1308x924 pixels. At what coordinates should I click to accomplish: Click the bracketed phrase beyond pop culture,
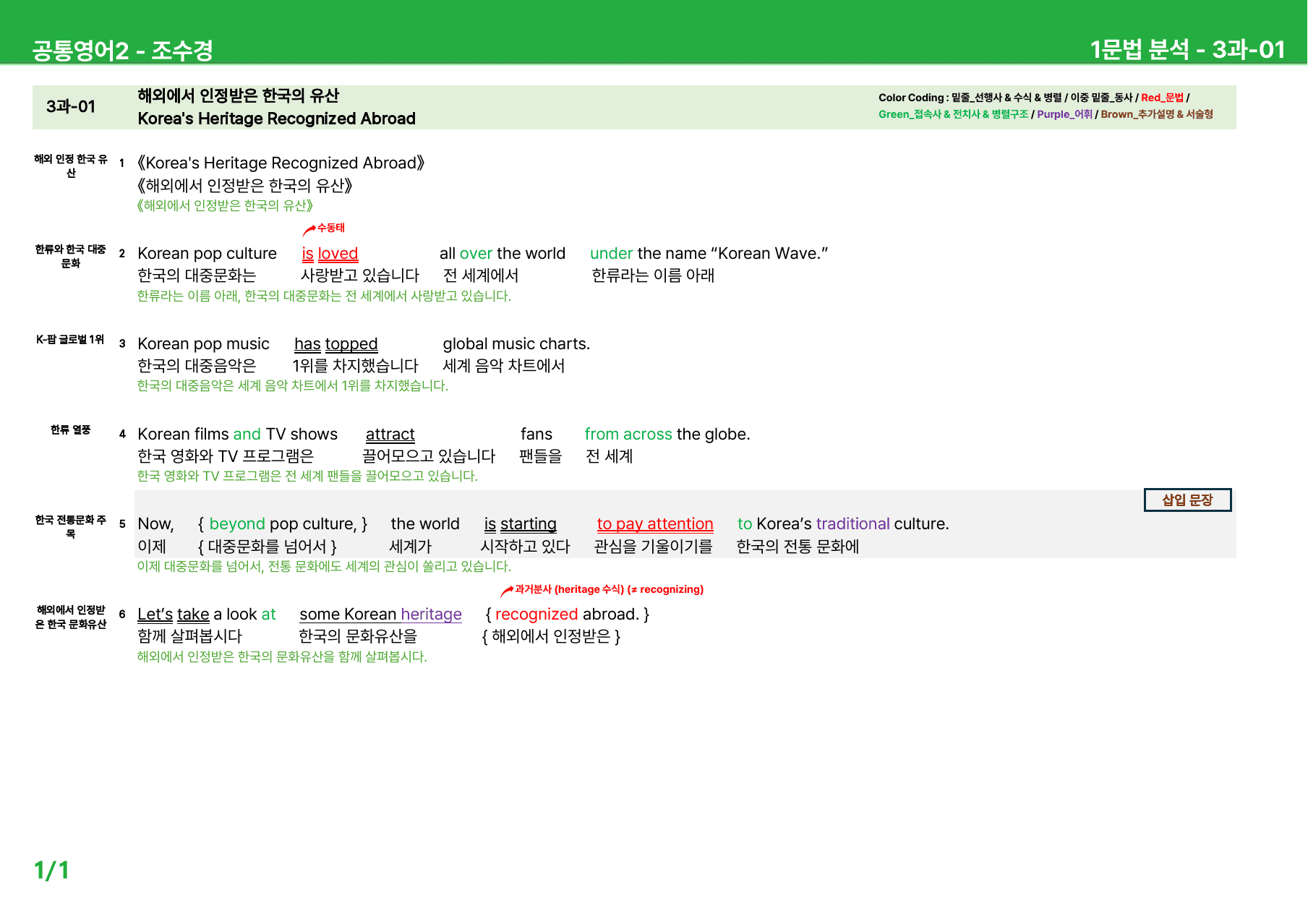coord(283,524)
